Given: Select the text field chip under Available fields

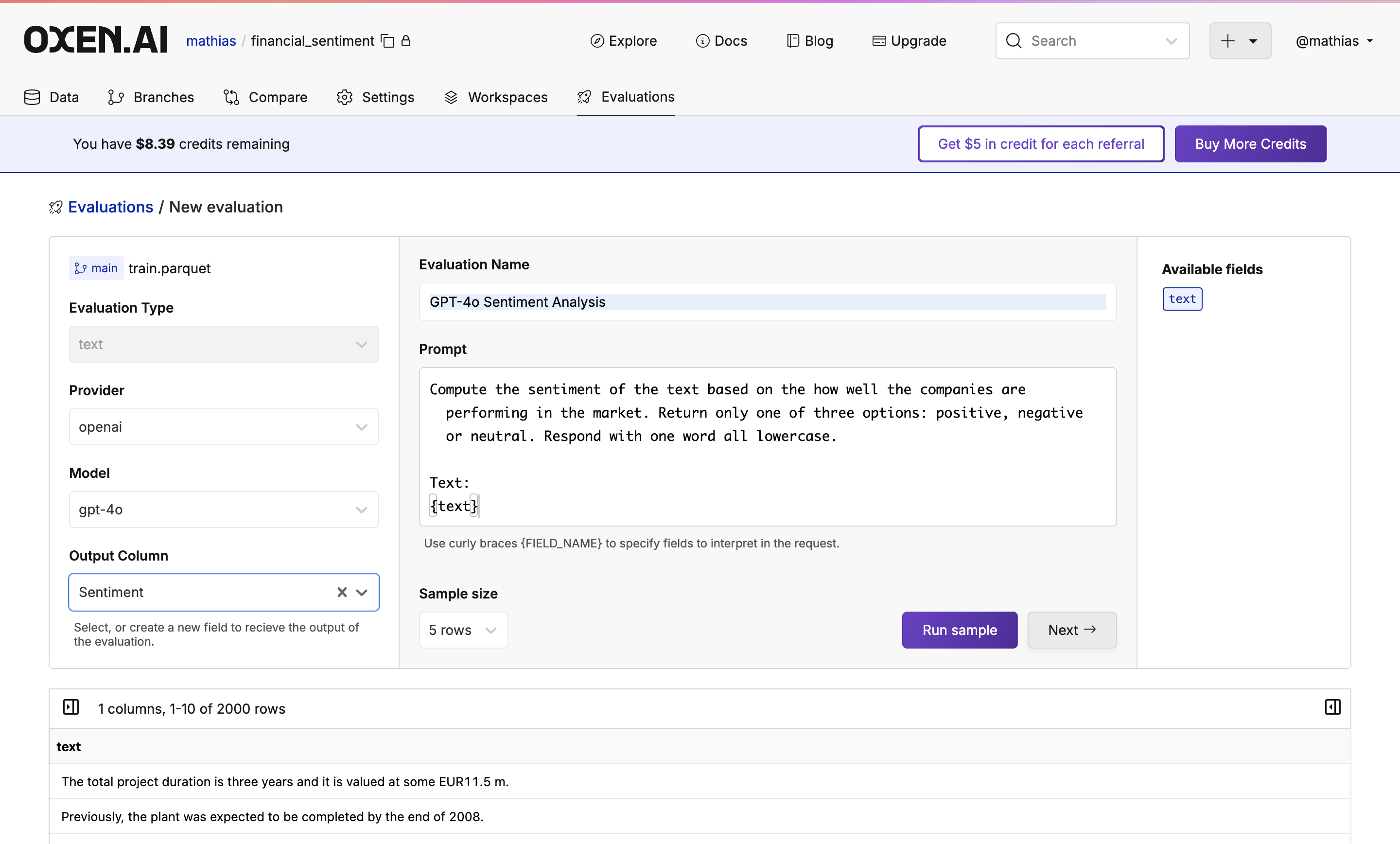Looking at the screenshot, I should coord(1182,299).
